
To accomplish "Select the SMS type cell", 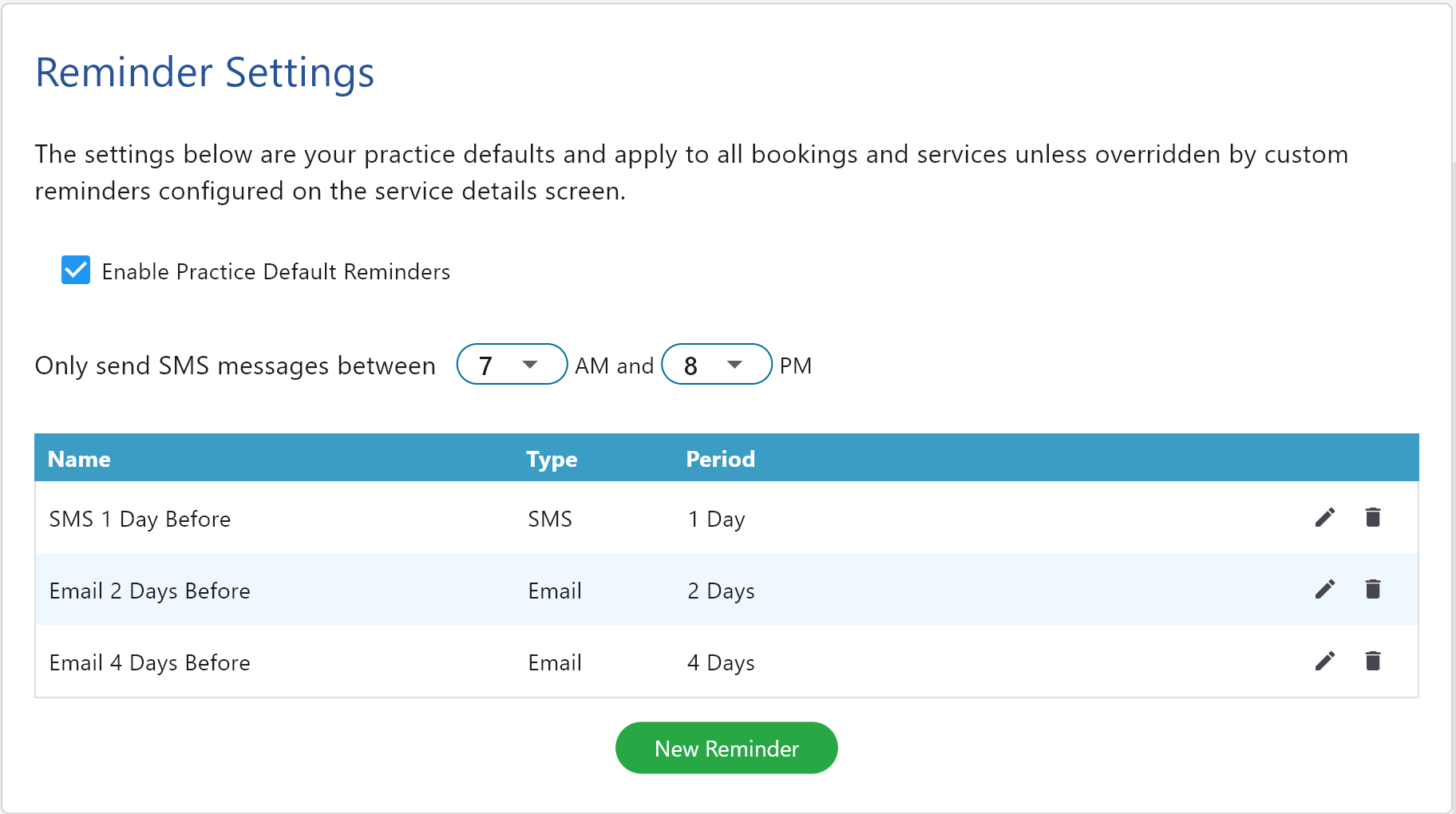I will click(550, 520).
